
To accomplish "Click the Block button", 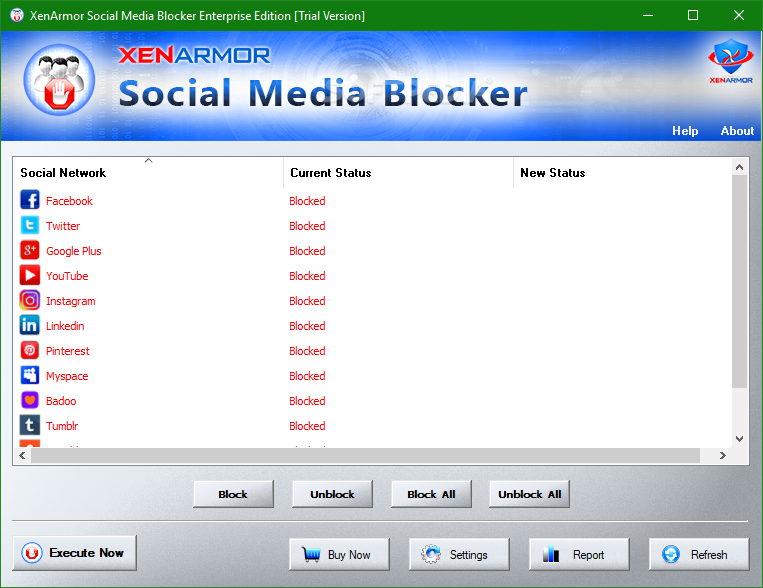I will [x=234, y=494].
